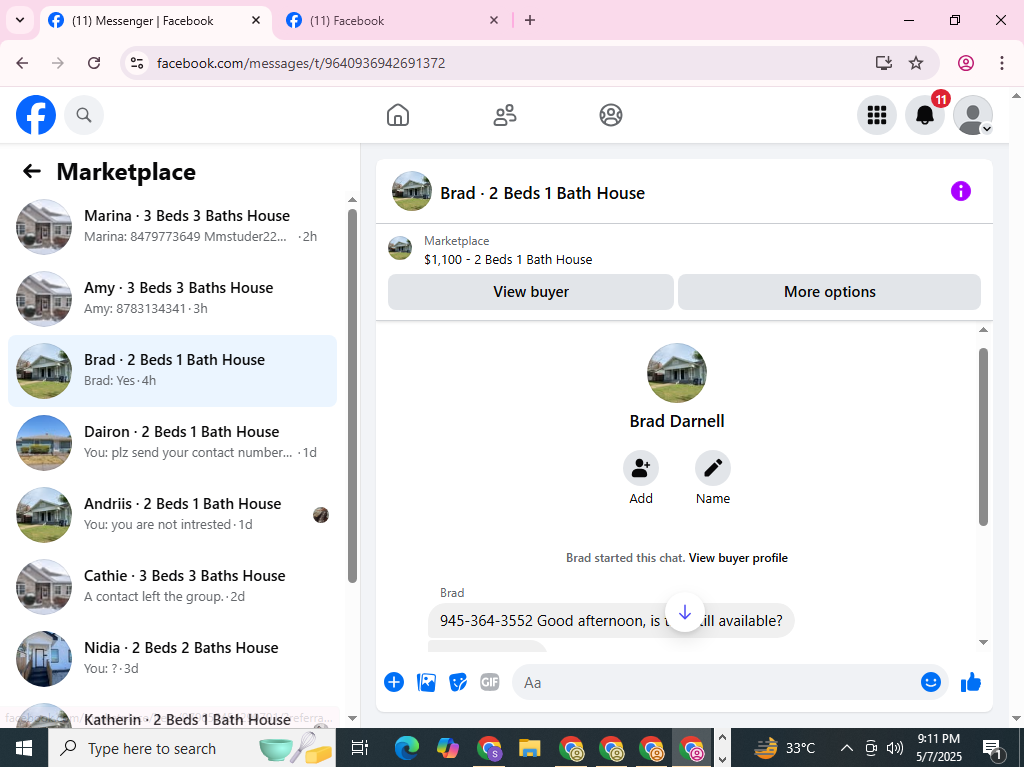Screen dimensions: 1024x767
Task: Open Task View on the taskbar
Action: point(360,749)
